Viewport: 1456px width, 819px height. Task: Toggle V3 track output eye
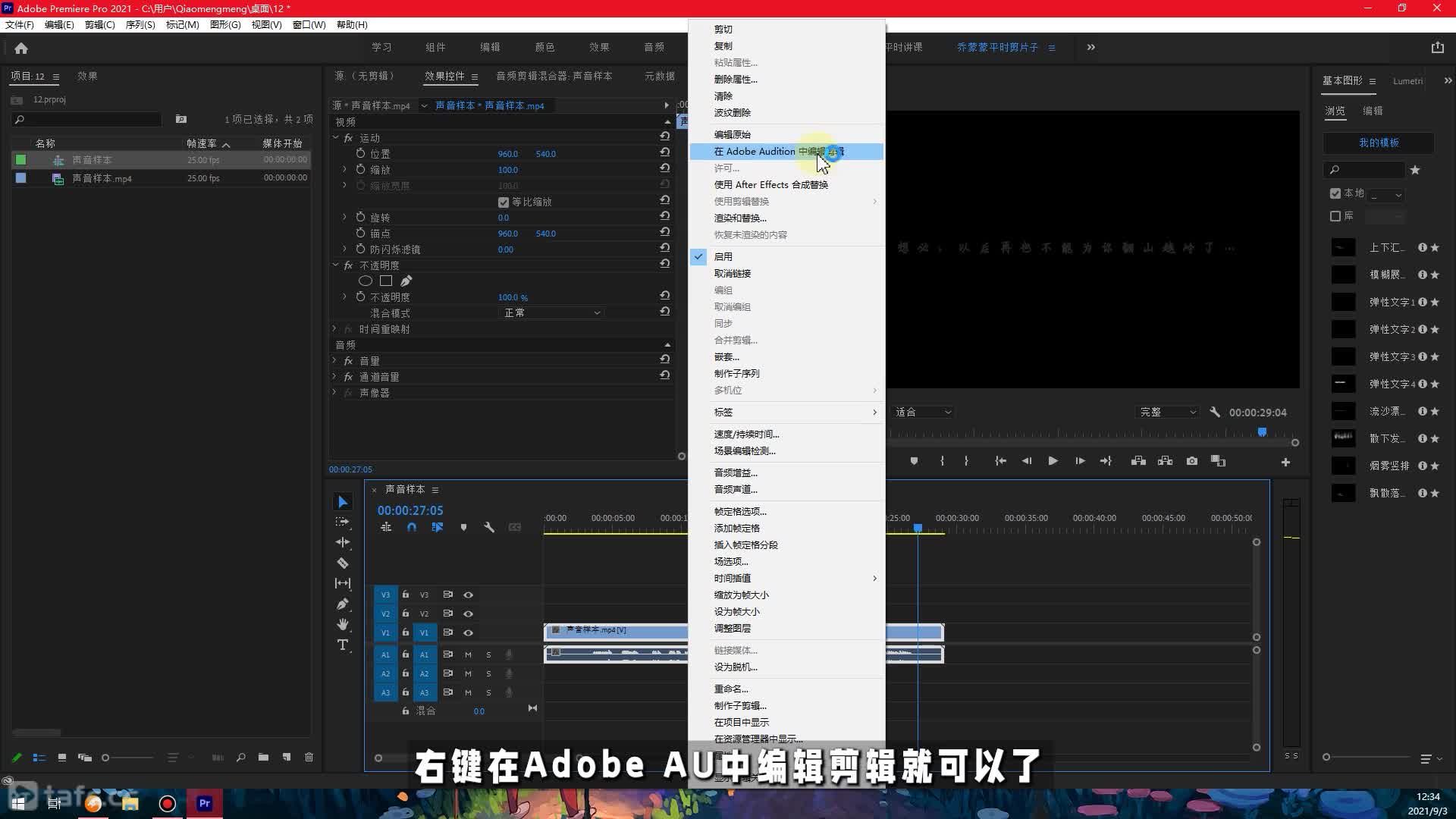pyautogui.click(x=468, y=595)
